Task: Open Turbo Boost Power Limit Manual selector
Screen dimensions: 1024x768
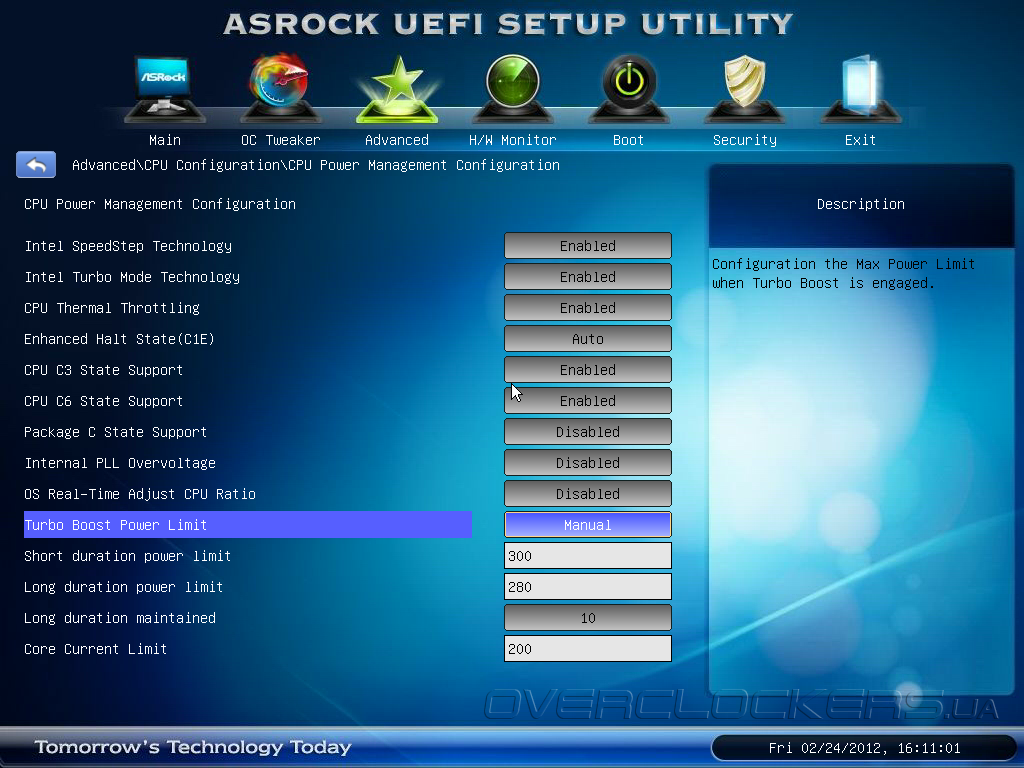Action: (588, 525)
